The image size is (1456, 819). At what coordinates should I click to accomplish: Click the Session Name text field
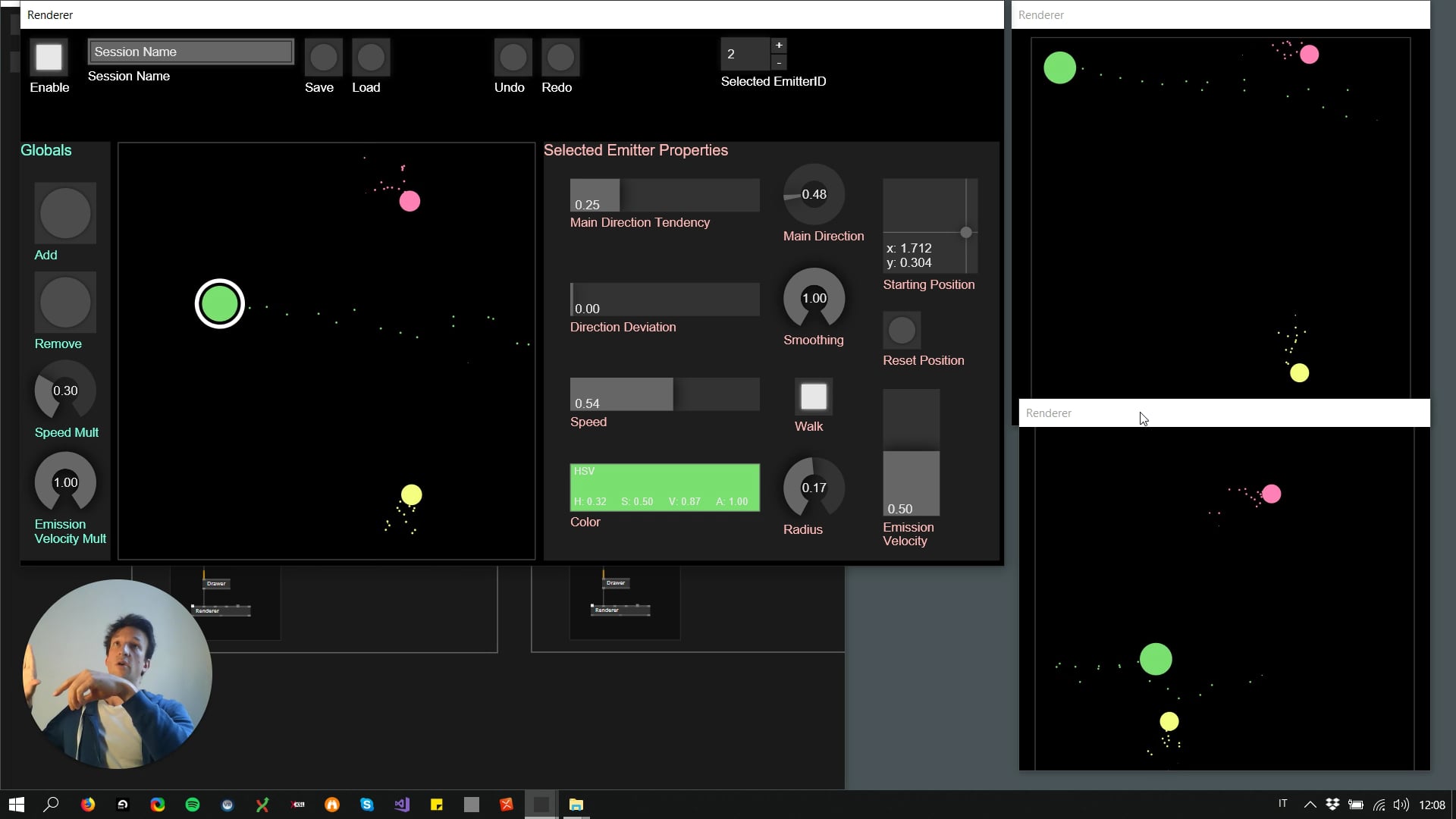click(x=190, y=52)
